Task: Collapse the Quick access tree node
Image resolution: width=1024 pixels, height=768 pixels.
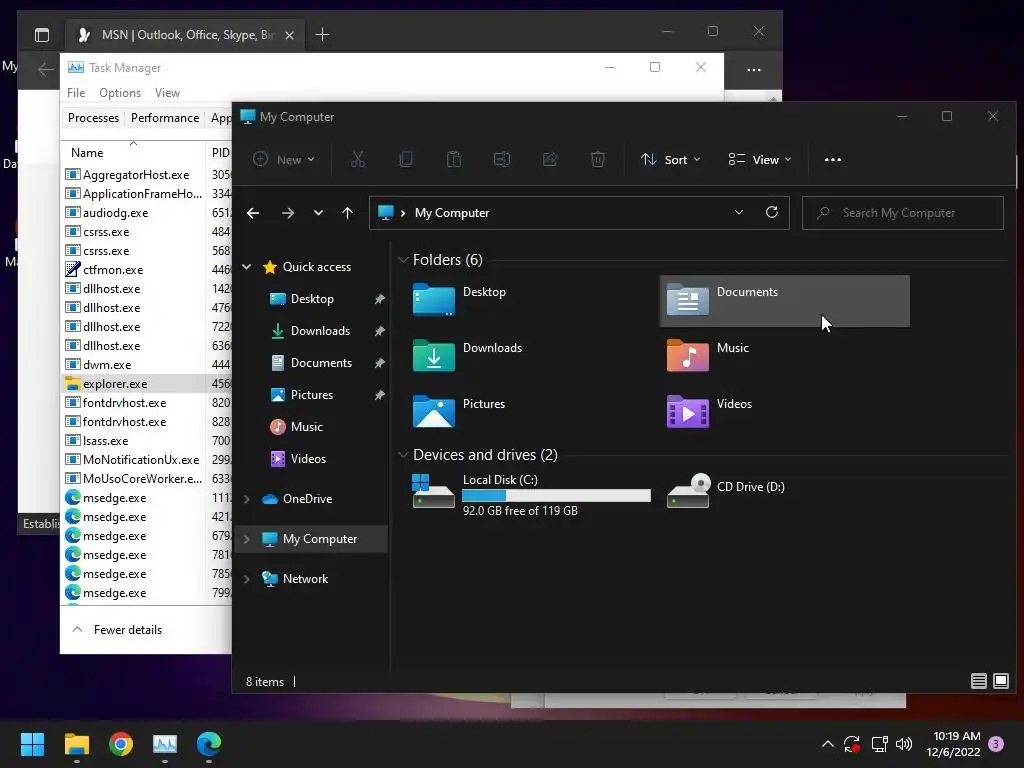Action: pos(247,266)
